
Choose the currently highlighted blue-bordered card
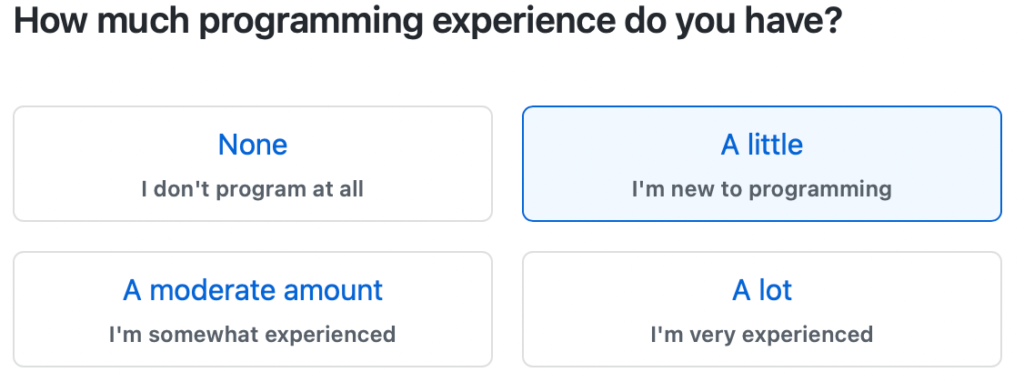tap(761, 164)
